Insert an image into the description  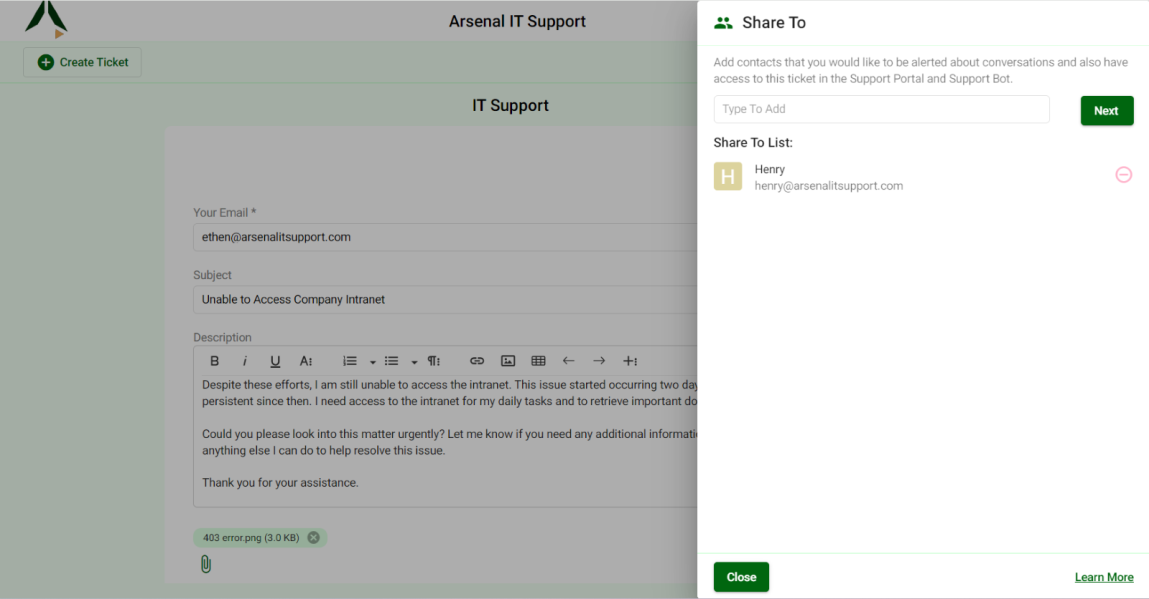tap(507, 361)
